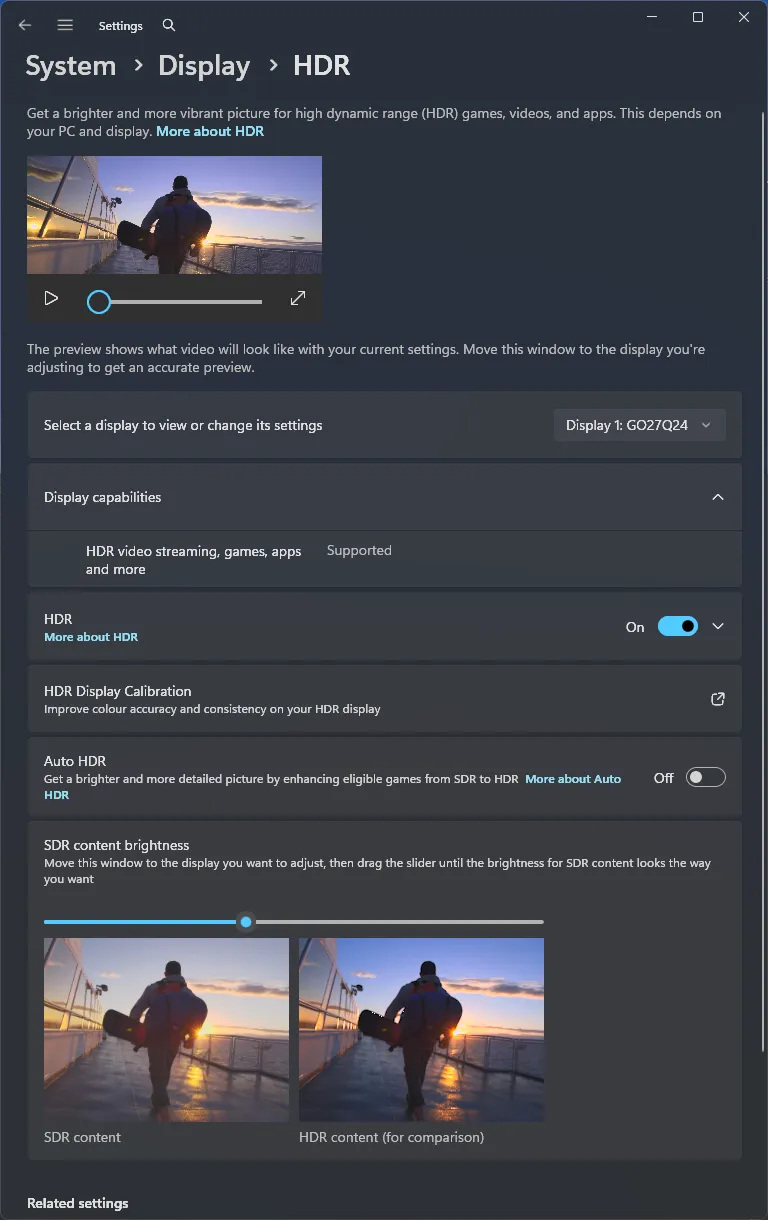Viewport: 768px width, 1220px height.
Task: Maximize the Settings window
Action: [x=698, y=17]
